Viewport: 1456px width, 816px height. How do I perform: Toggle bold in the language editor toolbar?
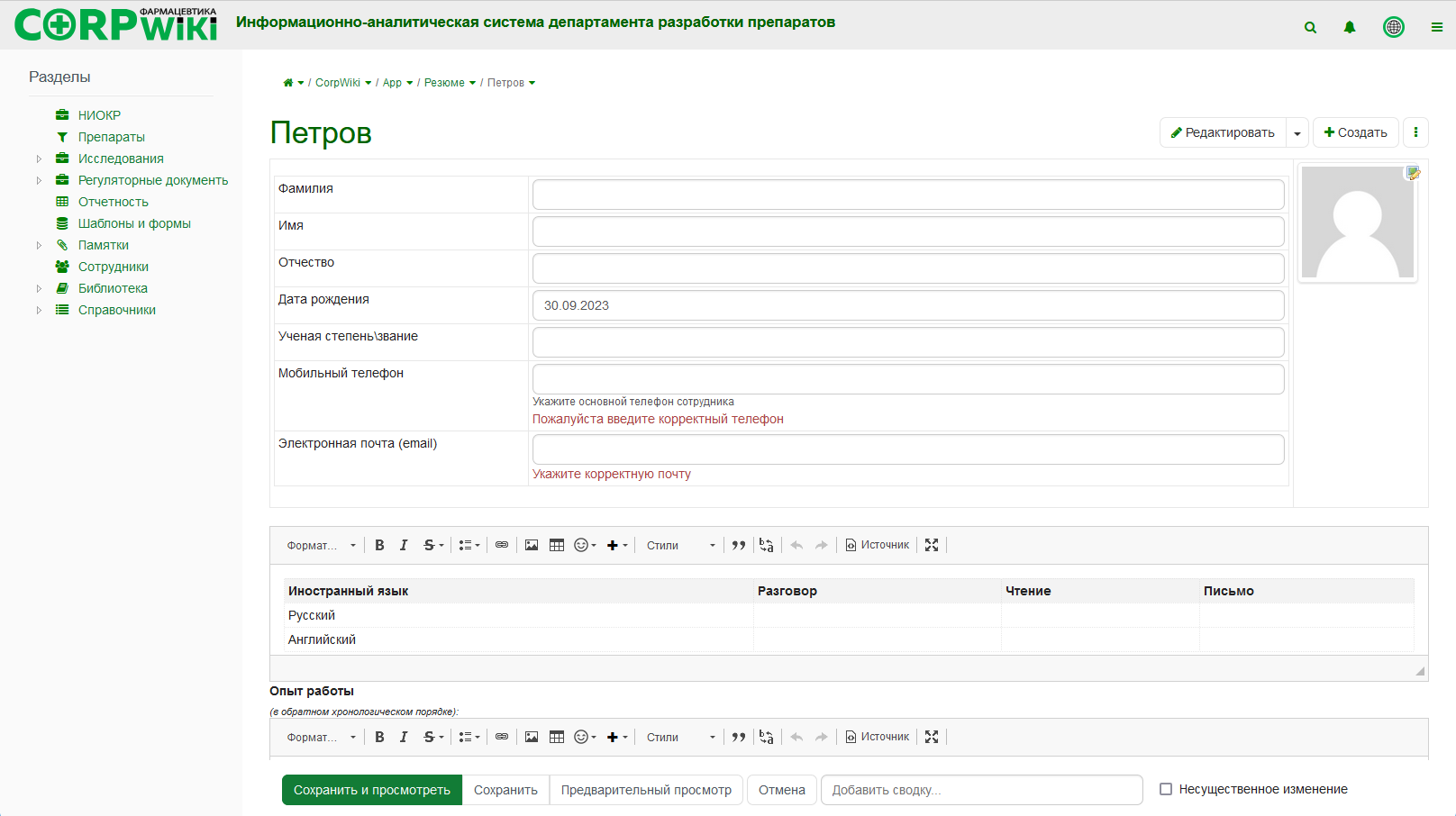(379, 545)
